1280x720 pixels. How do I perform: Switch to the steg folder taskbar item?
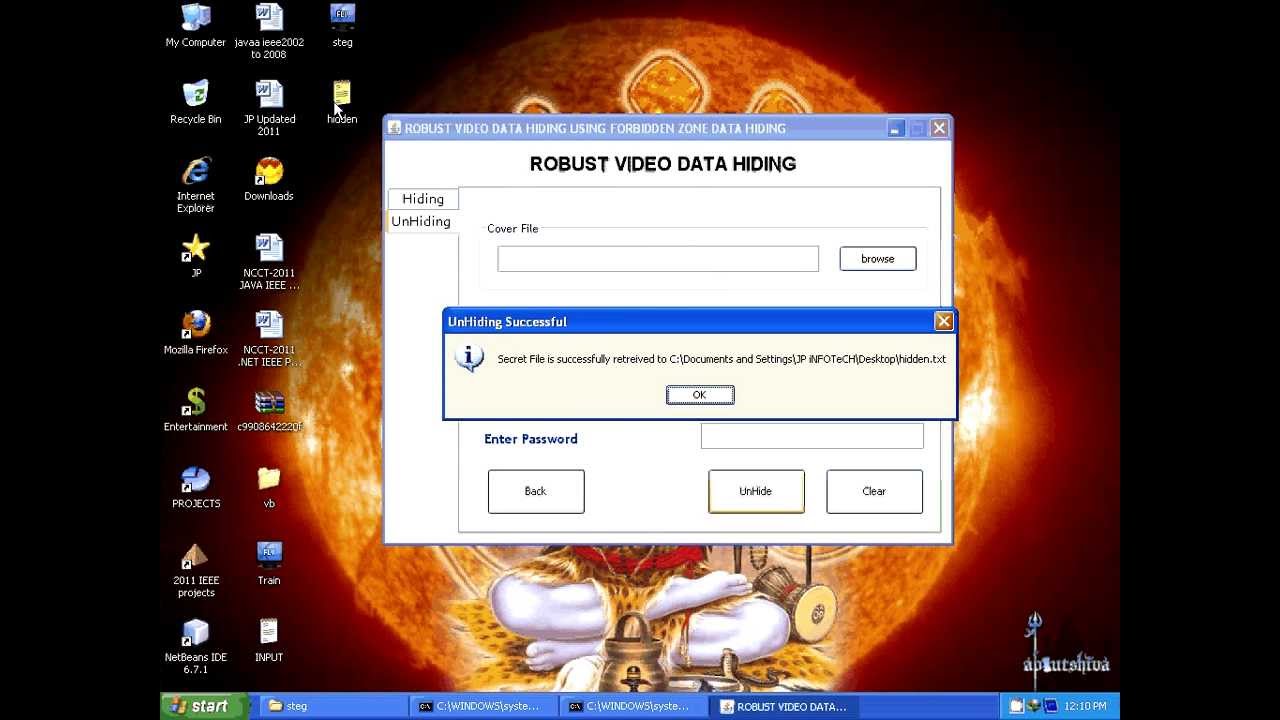[333, 706]
